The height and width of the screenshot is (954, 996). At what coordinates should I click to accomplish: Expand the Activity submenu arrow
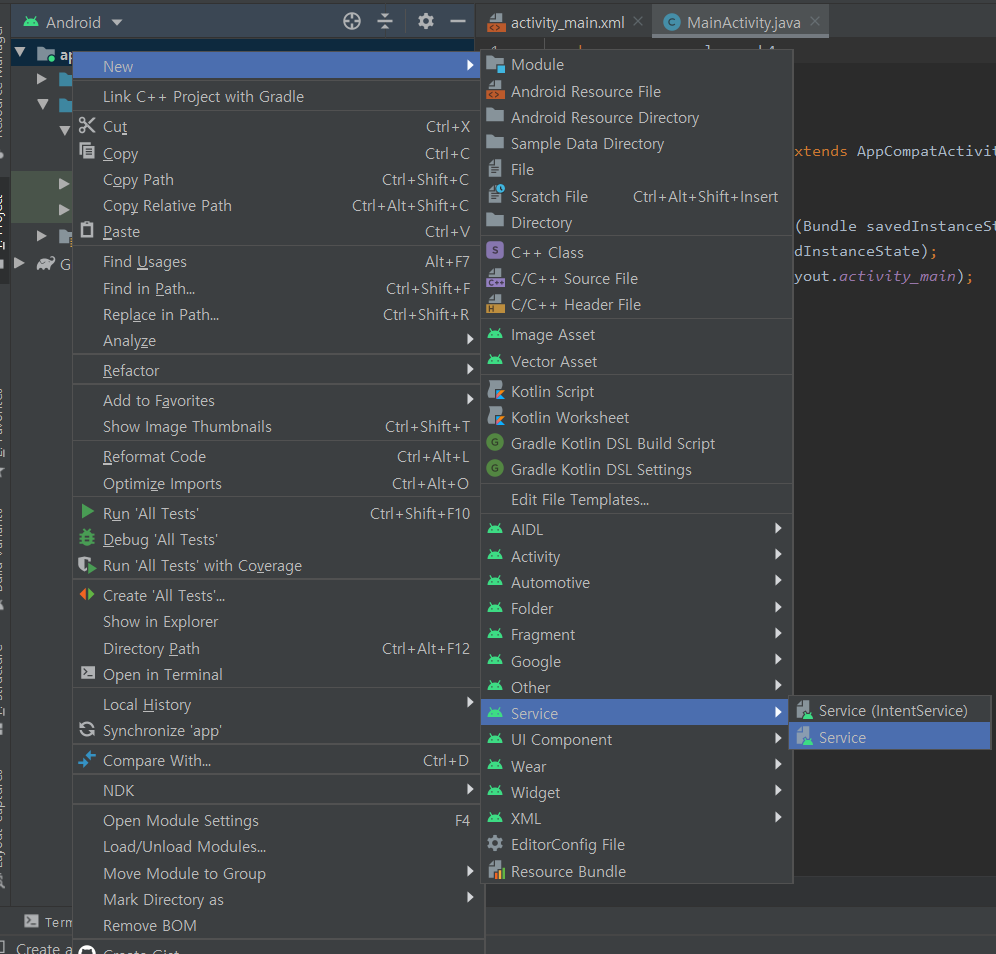point(778,554)
